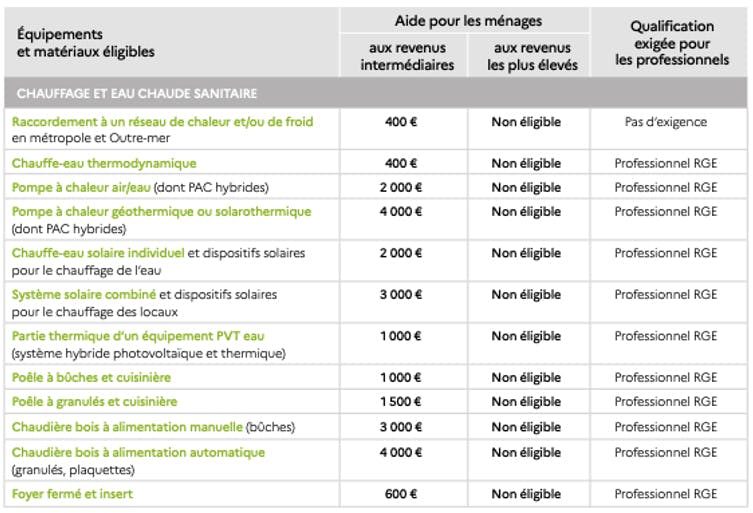Screen dimensions: 753x513
Task: Click 'Pas d'exigence' cell
Action: pyautogui.click(x=666, y=122)
